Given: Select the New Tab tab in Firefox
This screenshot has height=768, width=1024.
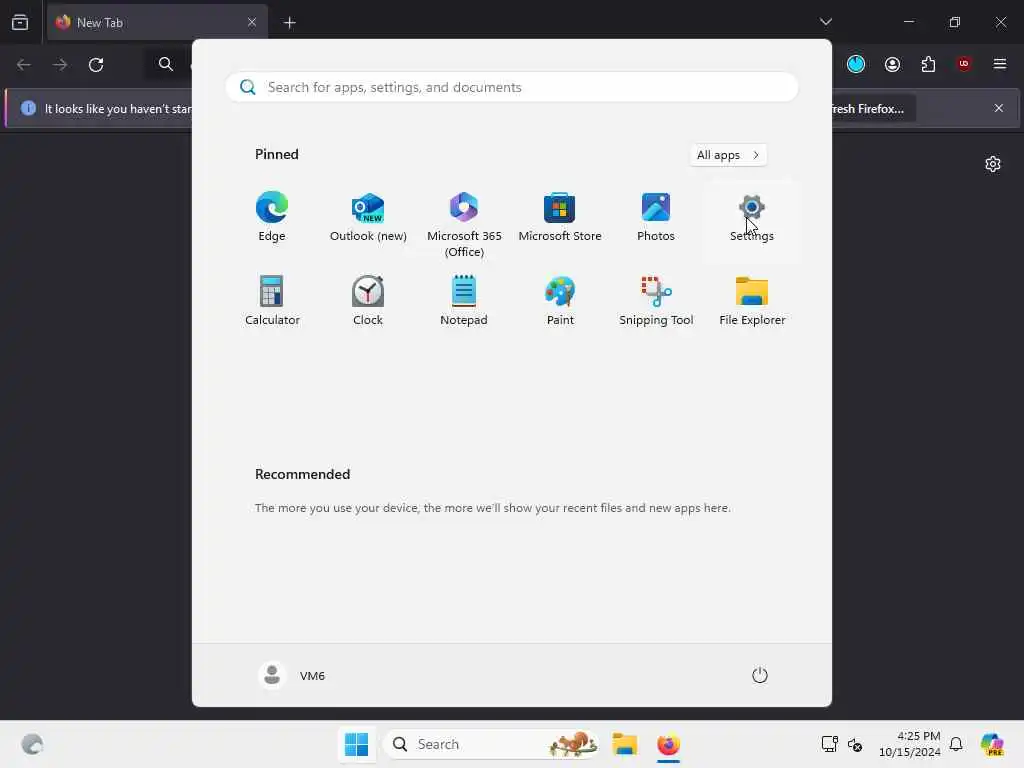Looking at the screenshot, I should [157, 22].
